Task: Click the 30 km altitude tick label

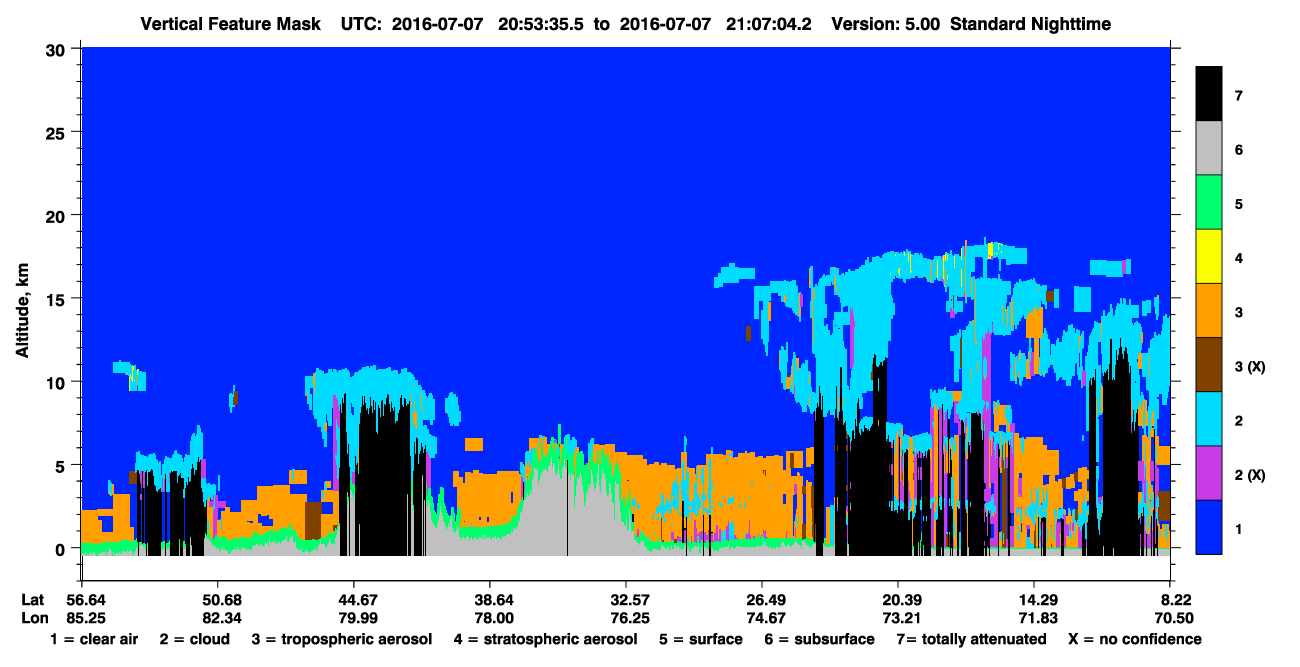Action: 58,49
